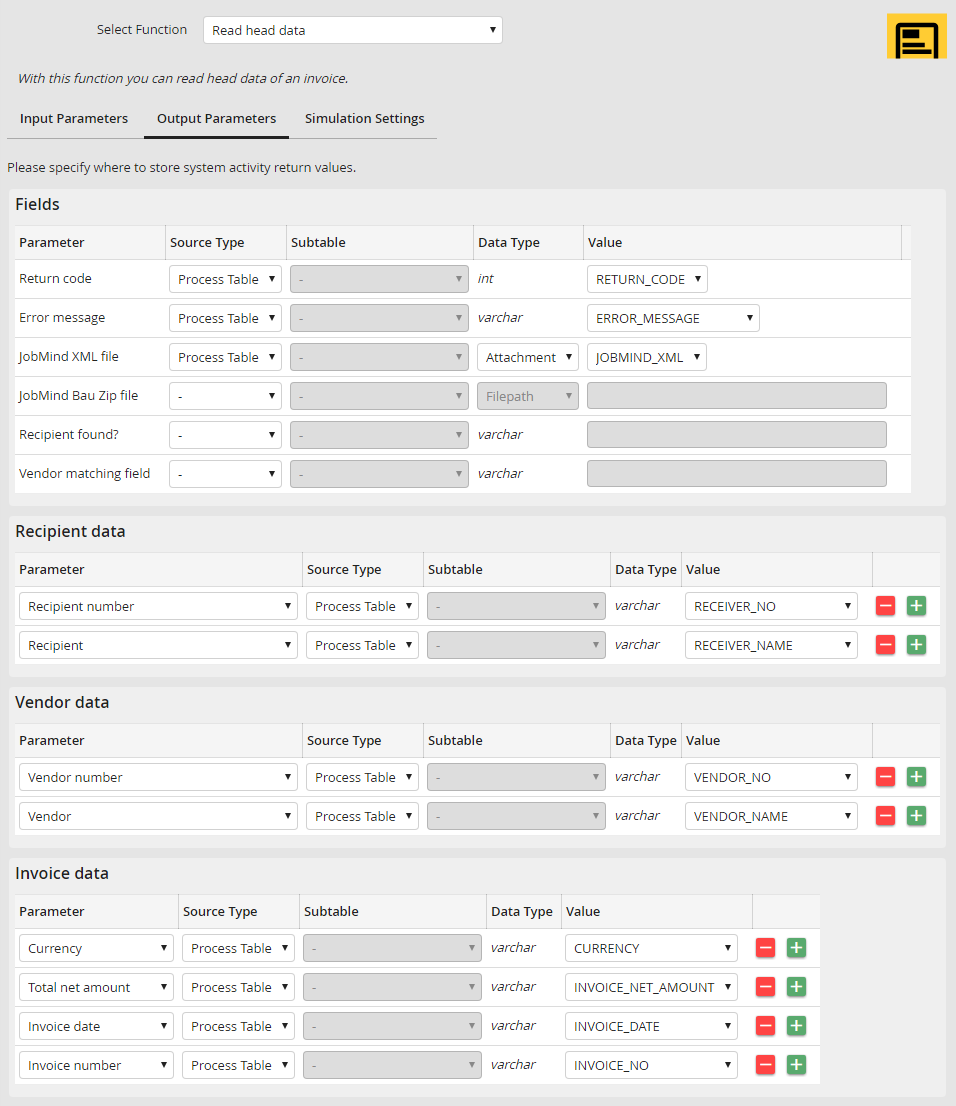Open the Simulation Settings tab
The image size is (956, 1106).
point(364,118)
